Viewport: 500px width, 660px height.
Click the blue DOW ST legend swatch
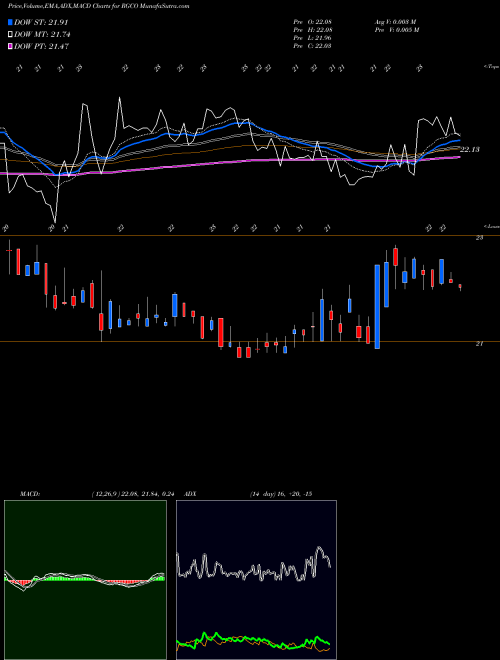coord(11,22)
